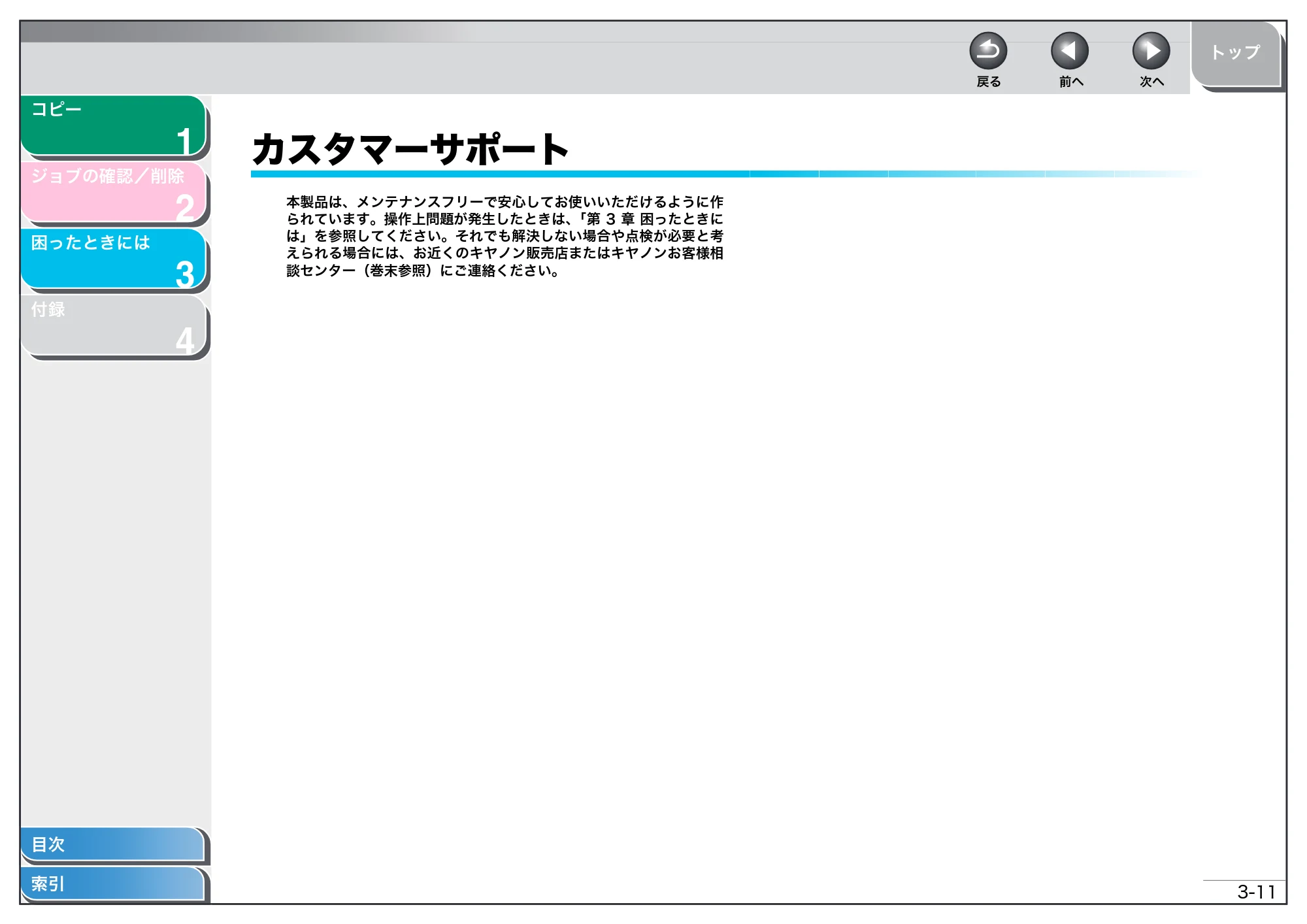Click the カスタマーサポート heading
1307x924 pixels.
[x=410, y=149]
